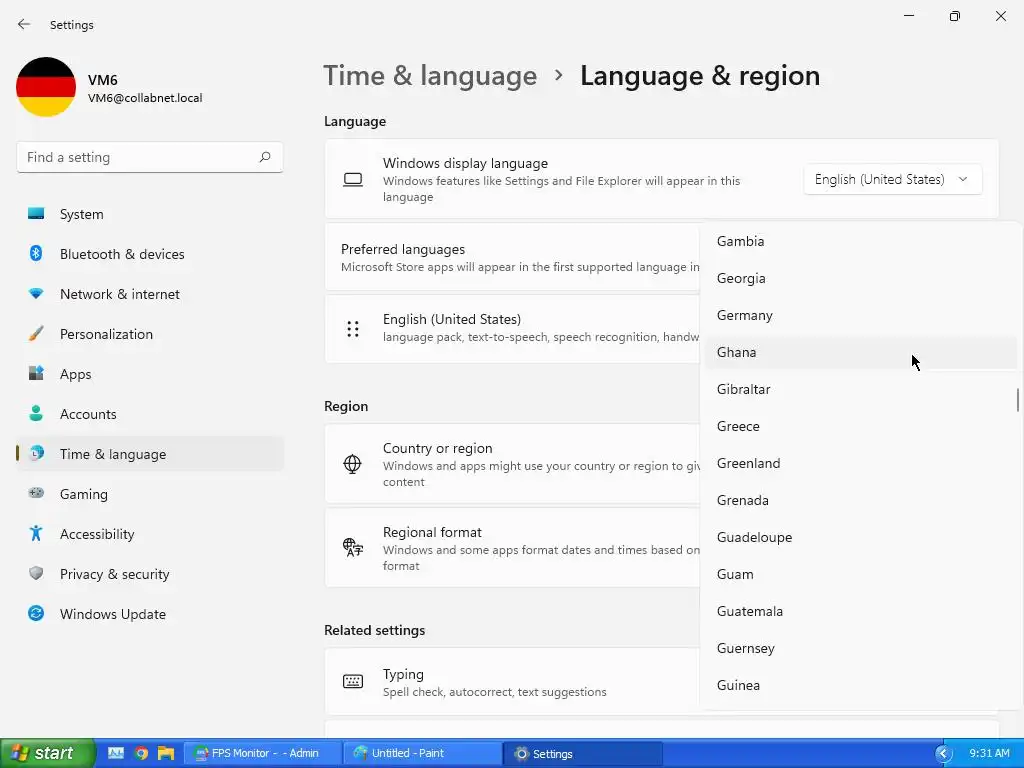
Task: Select Guernsey from the country list
Action: coord(861,648)
